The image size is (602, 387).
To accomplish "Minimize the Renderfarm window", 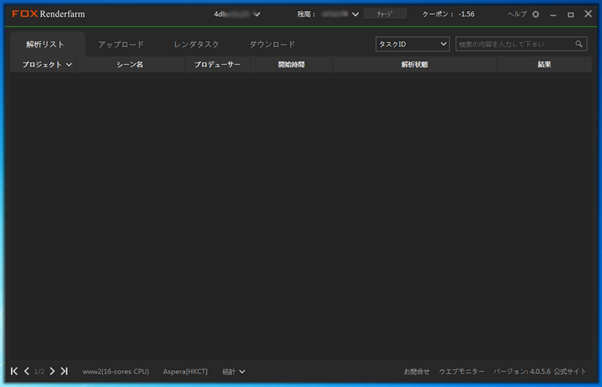I will [x=553, y=15].
